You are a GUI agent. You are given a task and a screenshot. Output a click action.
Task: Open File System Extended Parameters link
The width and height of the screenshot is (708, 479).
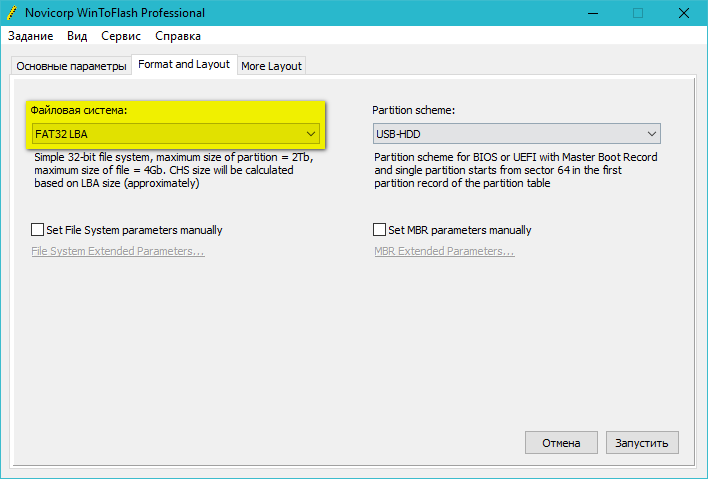pos(118,251)
